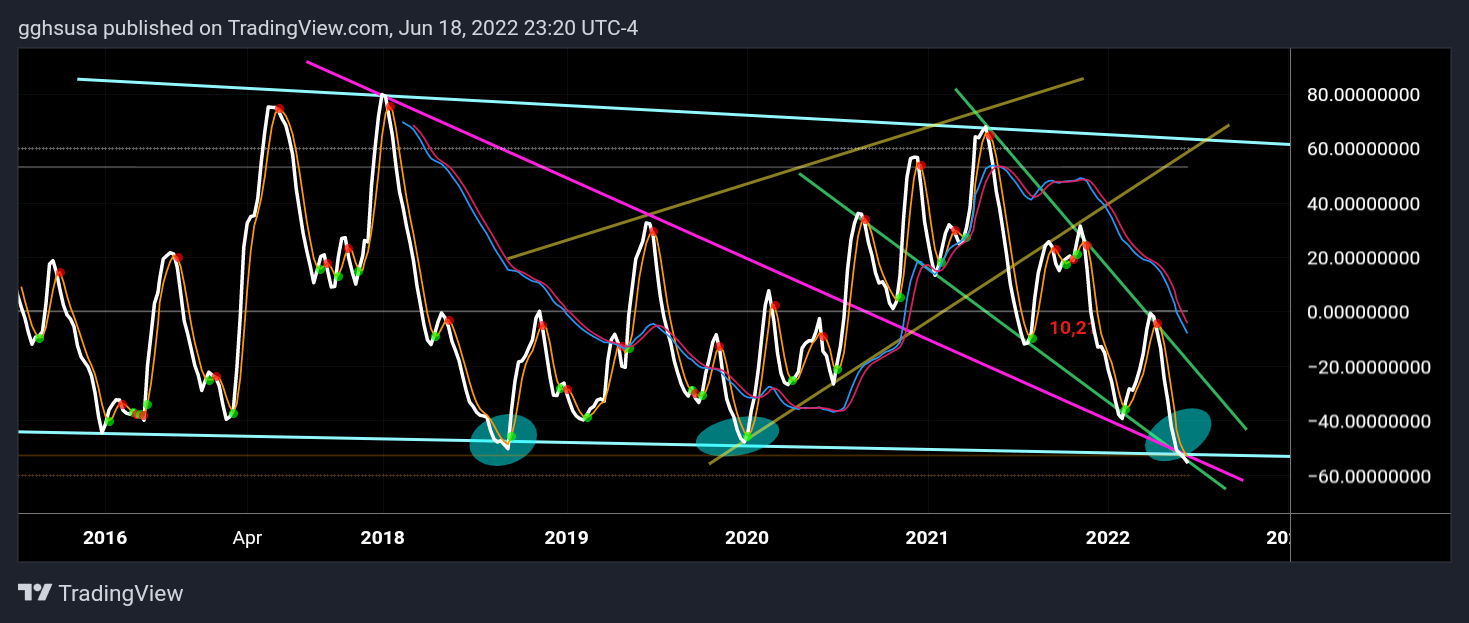Click the 2016 time axis label
This screenshot has width=1469, height=623.
(x=105, y=538)
